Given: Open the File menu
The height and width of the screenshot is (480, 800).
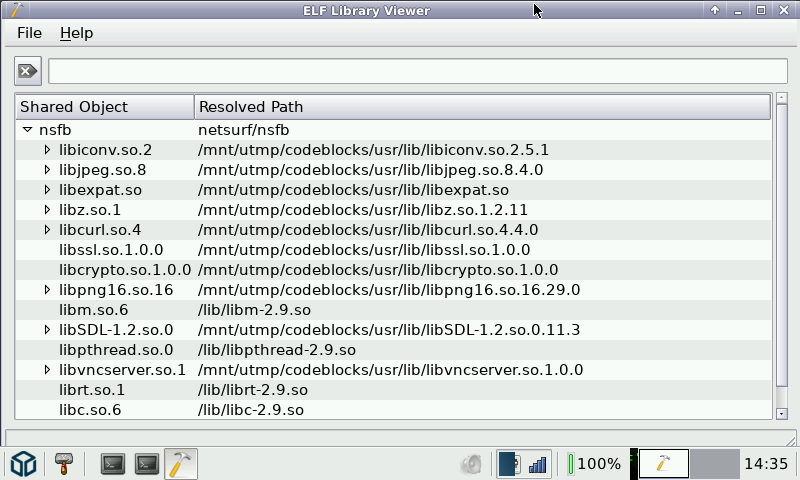Looking at the screenshot, I should pyautogui.click(x=29, y=33).
